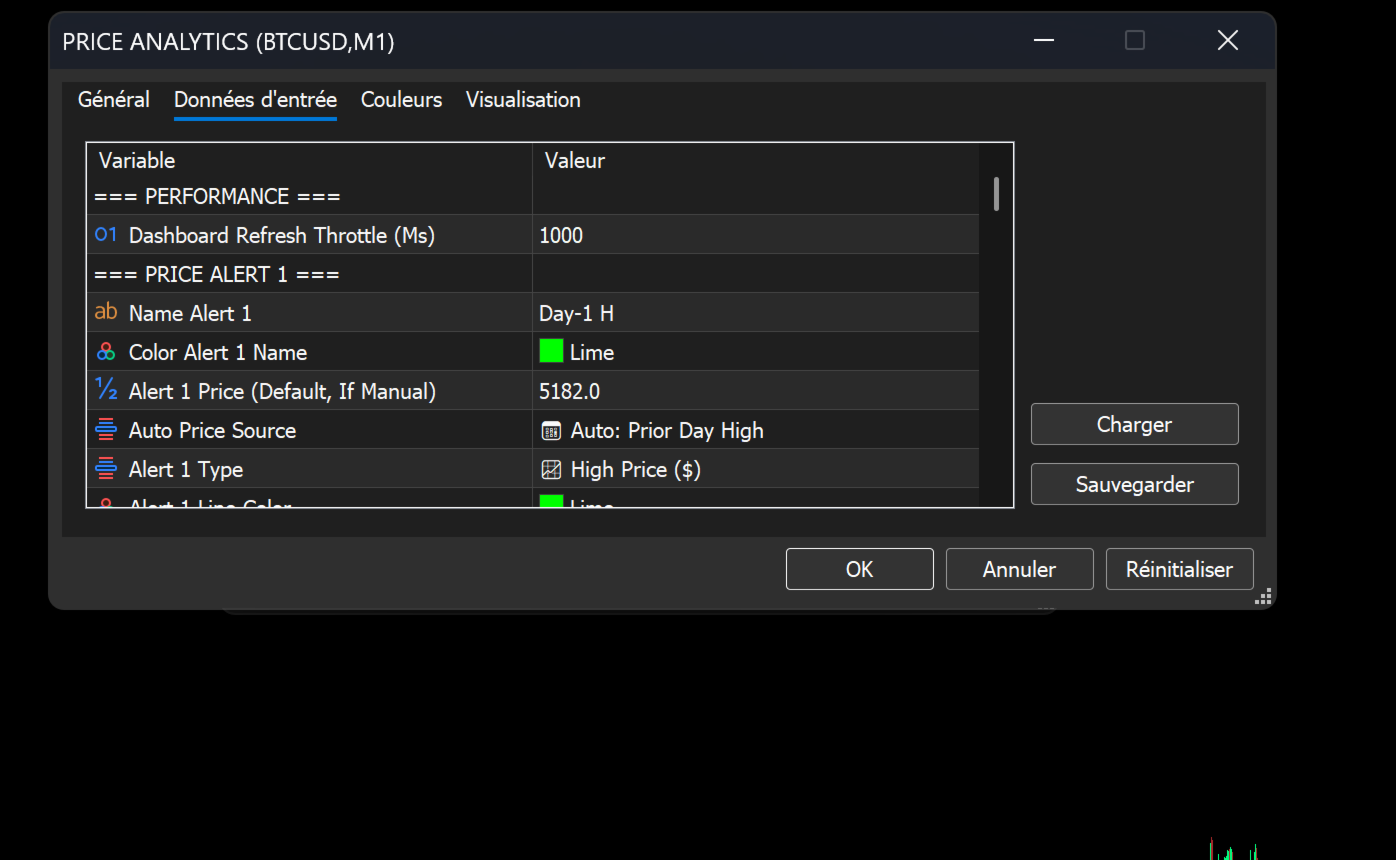Open the Auto: Prior Day High dropdown
1396x860 pixels.
click(756, 430)
